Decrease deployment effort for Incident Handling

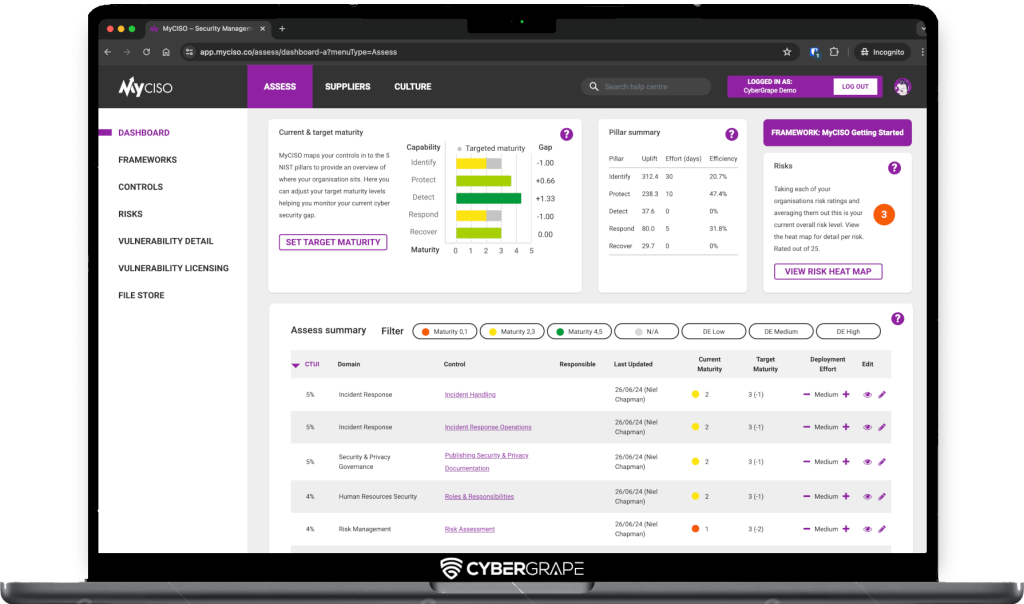pos(806,395)
